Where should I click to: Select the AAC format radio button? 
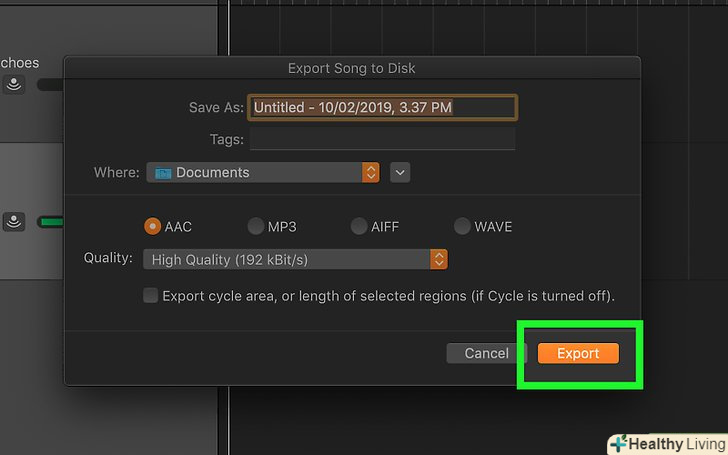click(153, 227)
